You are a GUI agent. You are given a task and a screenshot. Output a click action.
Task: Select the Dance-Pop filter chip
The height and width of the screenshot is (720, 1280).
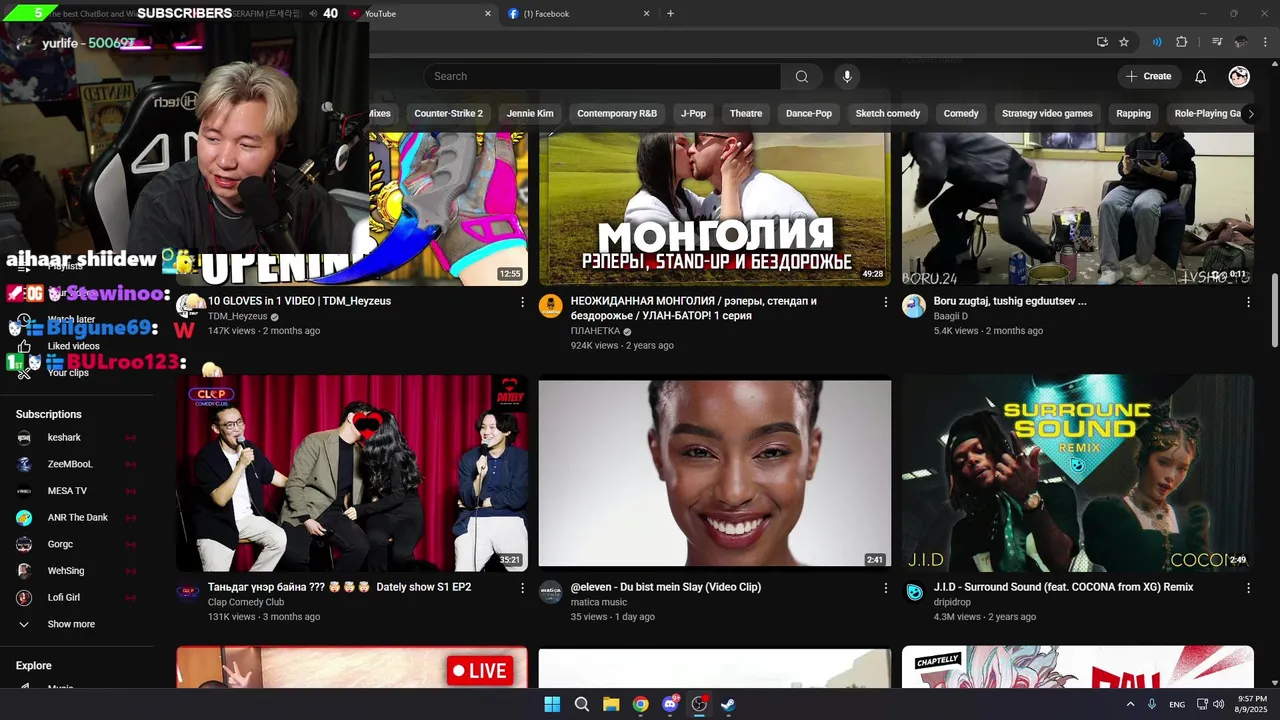click(809, 113)
